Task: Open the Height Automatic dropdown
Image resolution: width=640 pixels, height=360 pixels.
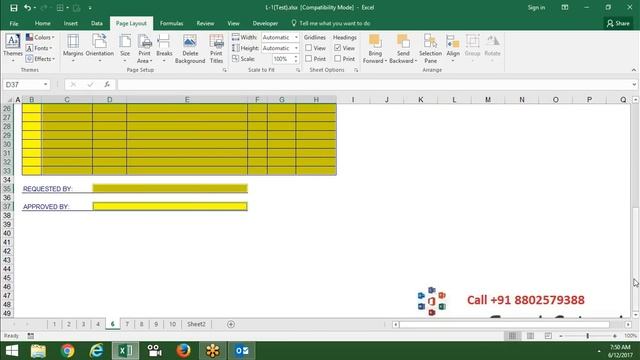Action: (296, 48)
